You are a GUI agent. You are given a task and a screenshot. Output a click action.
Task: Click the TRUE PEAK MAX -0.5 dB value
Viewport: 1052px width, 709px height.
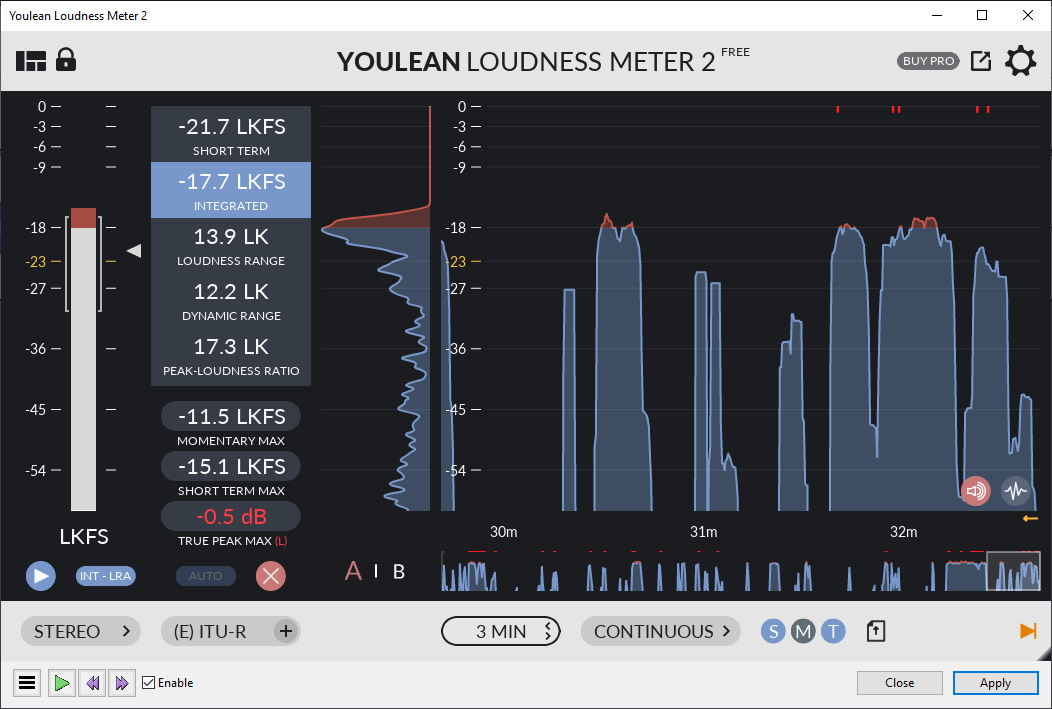click(231, 516)
